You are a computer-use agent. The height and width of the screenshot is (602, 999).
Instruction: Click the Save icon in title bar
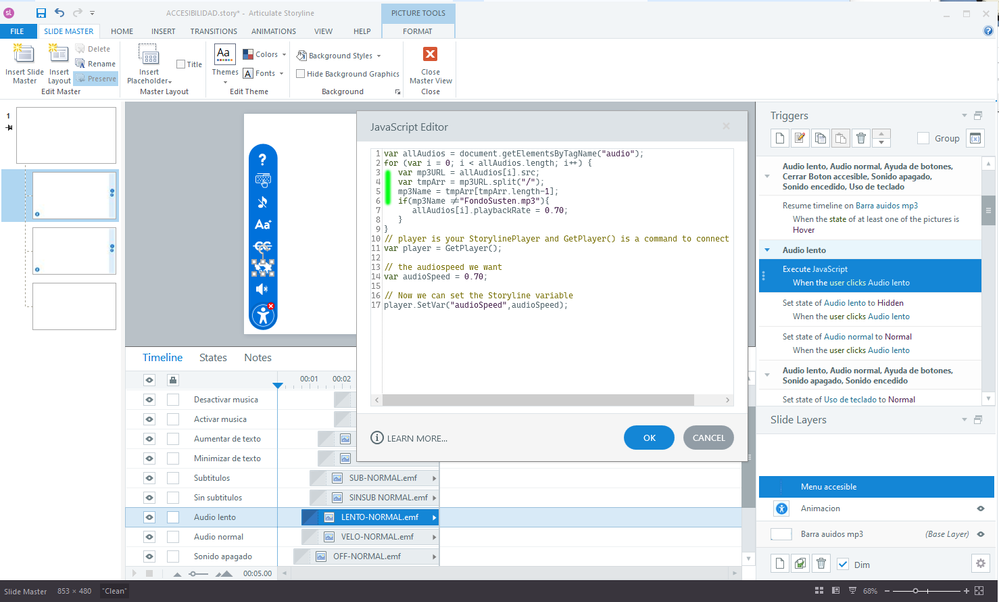click(x=41, y=13)
